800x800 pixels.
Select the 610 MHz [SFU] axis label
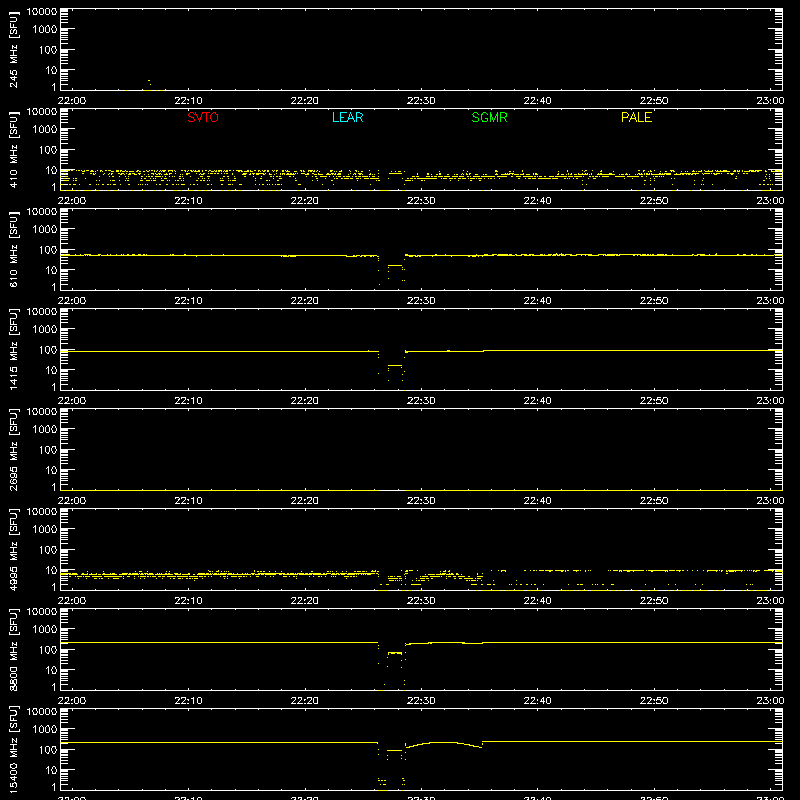13,249
